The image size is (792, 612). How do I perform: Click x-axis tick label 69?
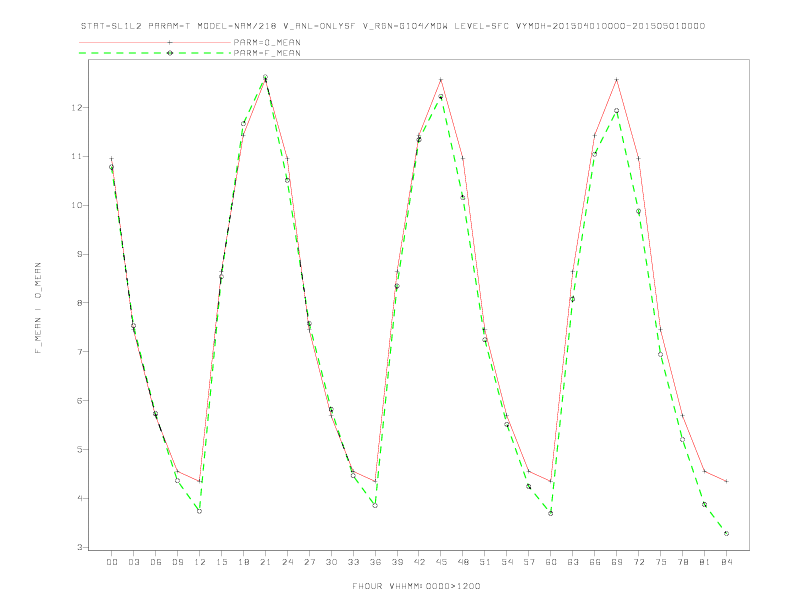pyautogui.click(x=617, y=562)
